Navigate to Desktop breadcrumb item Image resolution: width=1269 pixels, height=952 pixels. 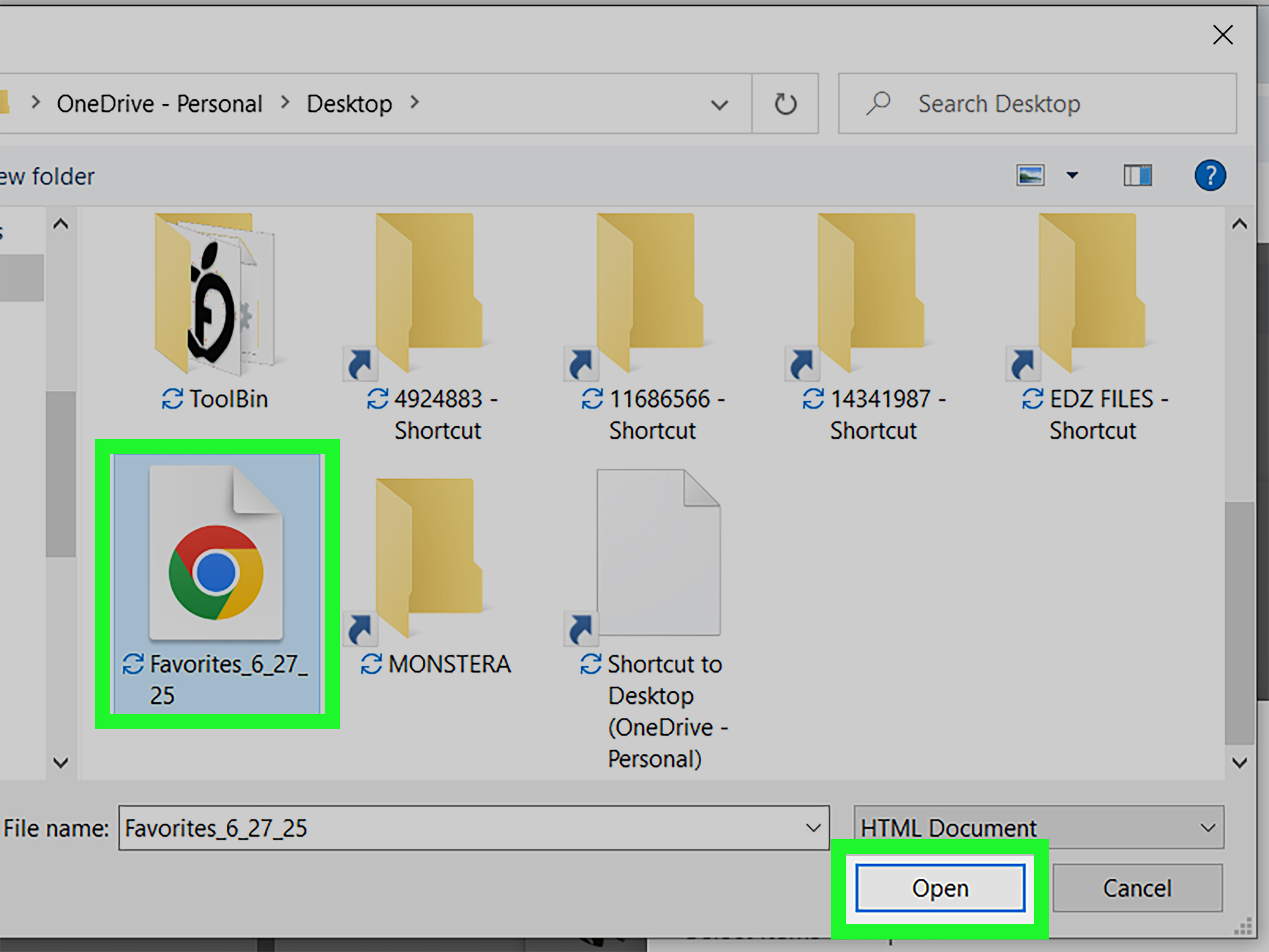coord(349,103)
